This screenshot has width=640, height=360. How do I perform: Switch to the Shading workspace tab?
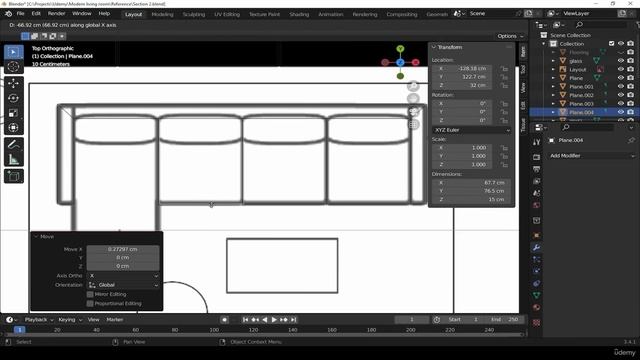click(299, 14)
